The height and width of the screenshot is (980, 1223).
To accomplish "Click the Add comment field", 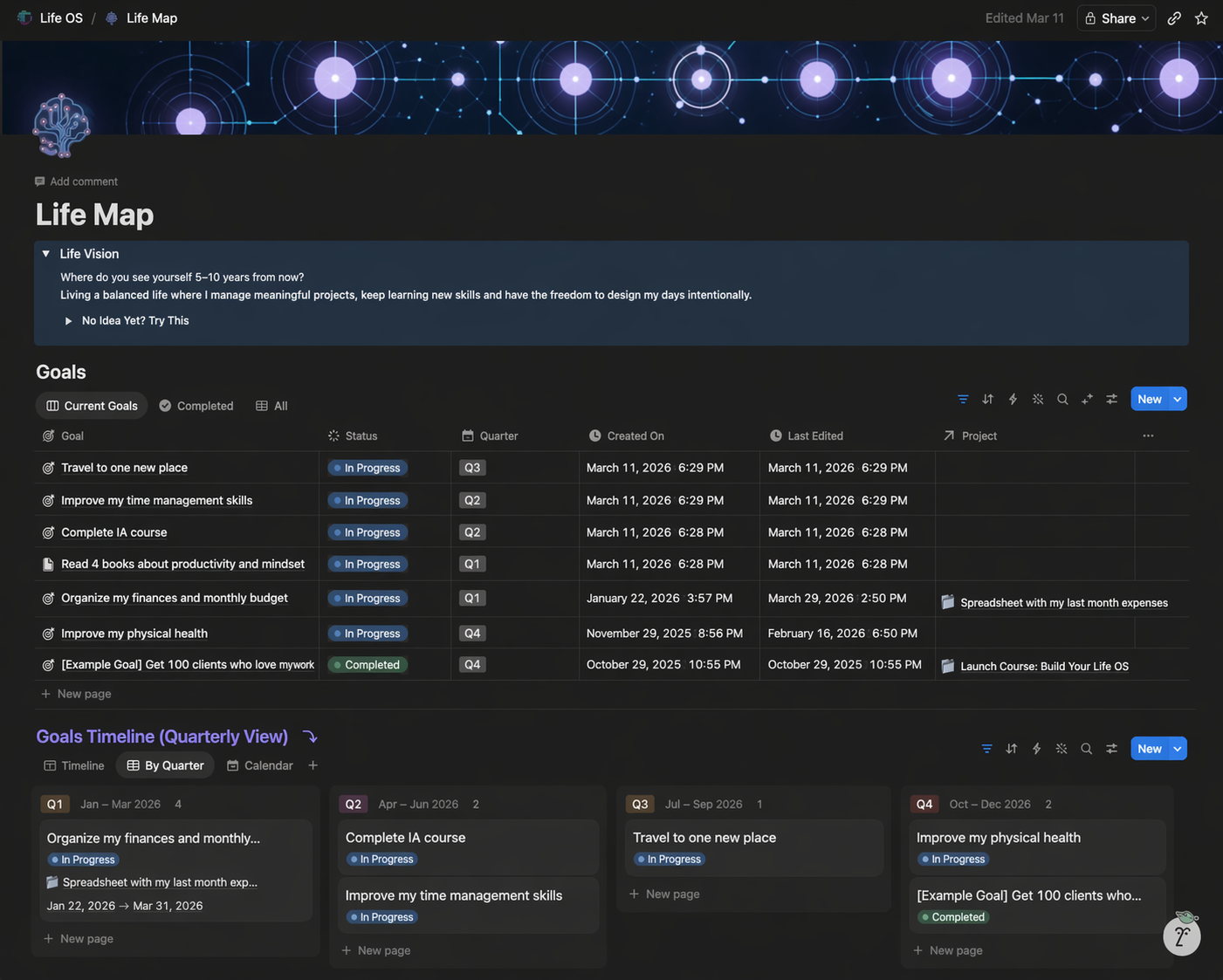I will [x=84, y=182].
